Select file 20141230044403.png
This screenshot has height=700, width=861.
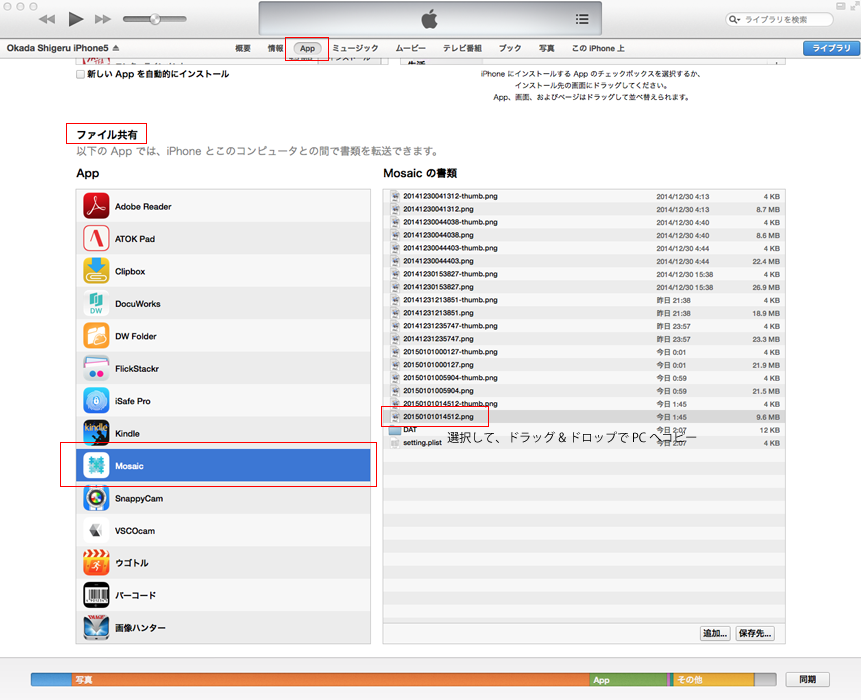click(438, 261)
